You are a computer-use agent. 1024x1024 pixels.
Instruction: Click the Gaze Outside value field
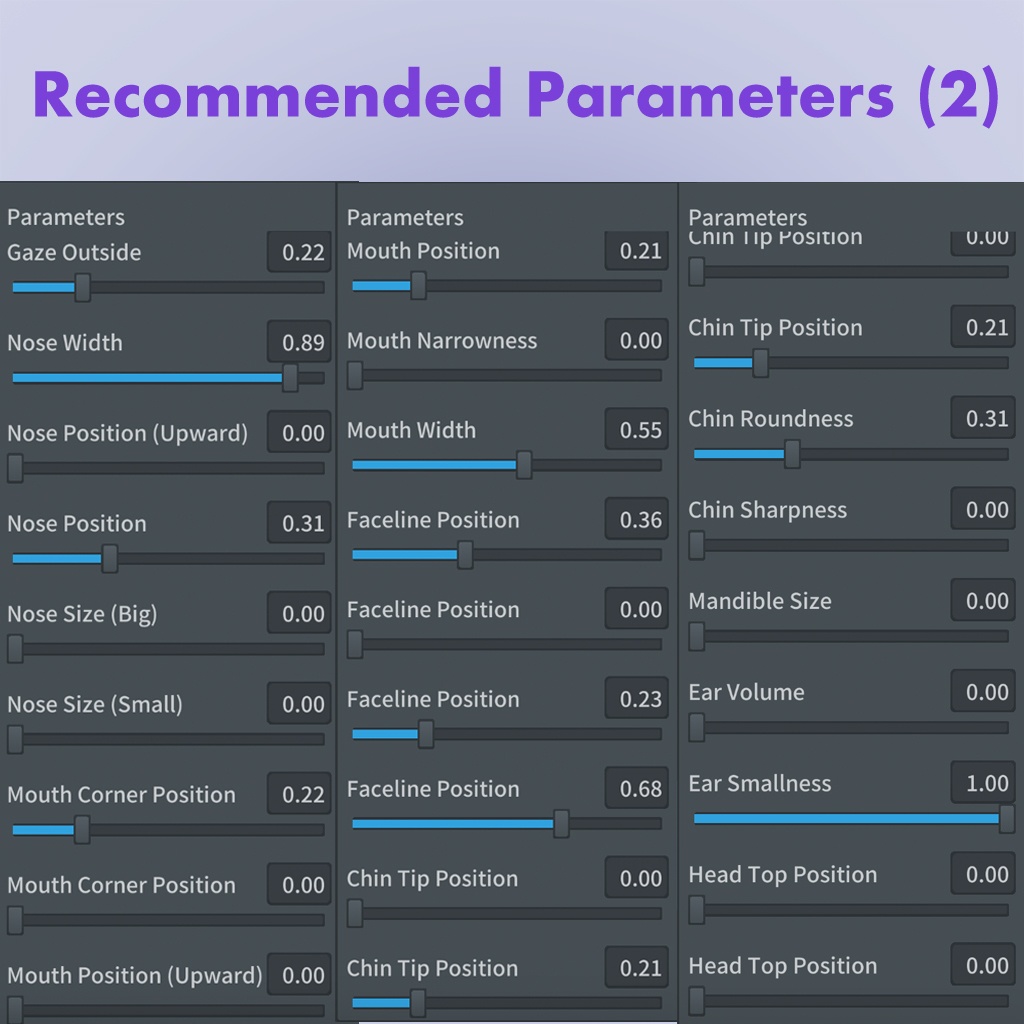point(298,253)
